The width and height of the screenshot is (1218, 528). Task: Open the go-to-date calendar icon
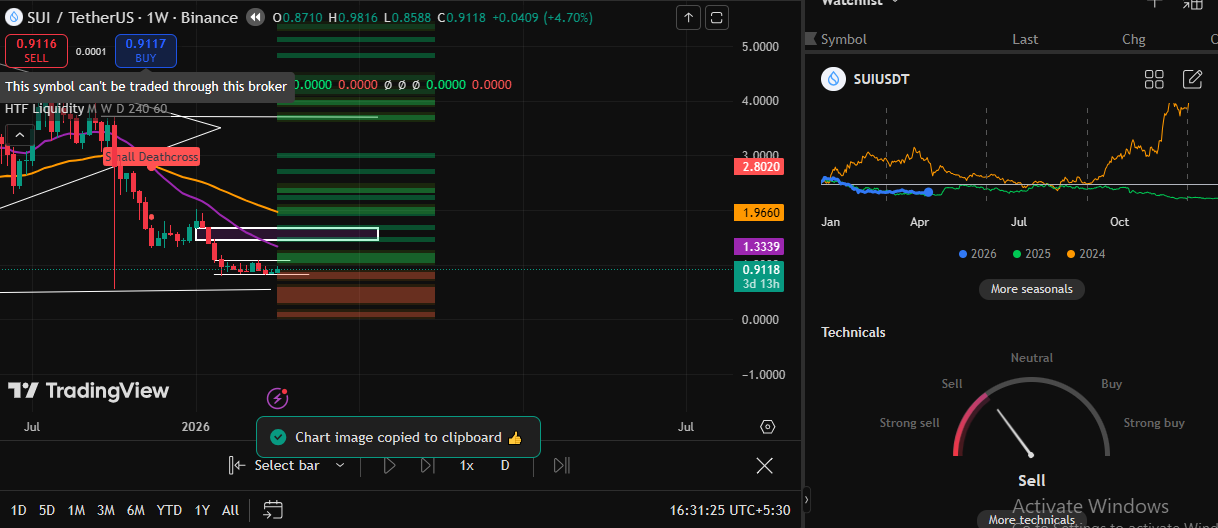(273, 510)
